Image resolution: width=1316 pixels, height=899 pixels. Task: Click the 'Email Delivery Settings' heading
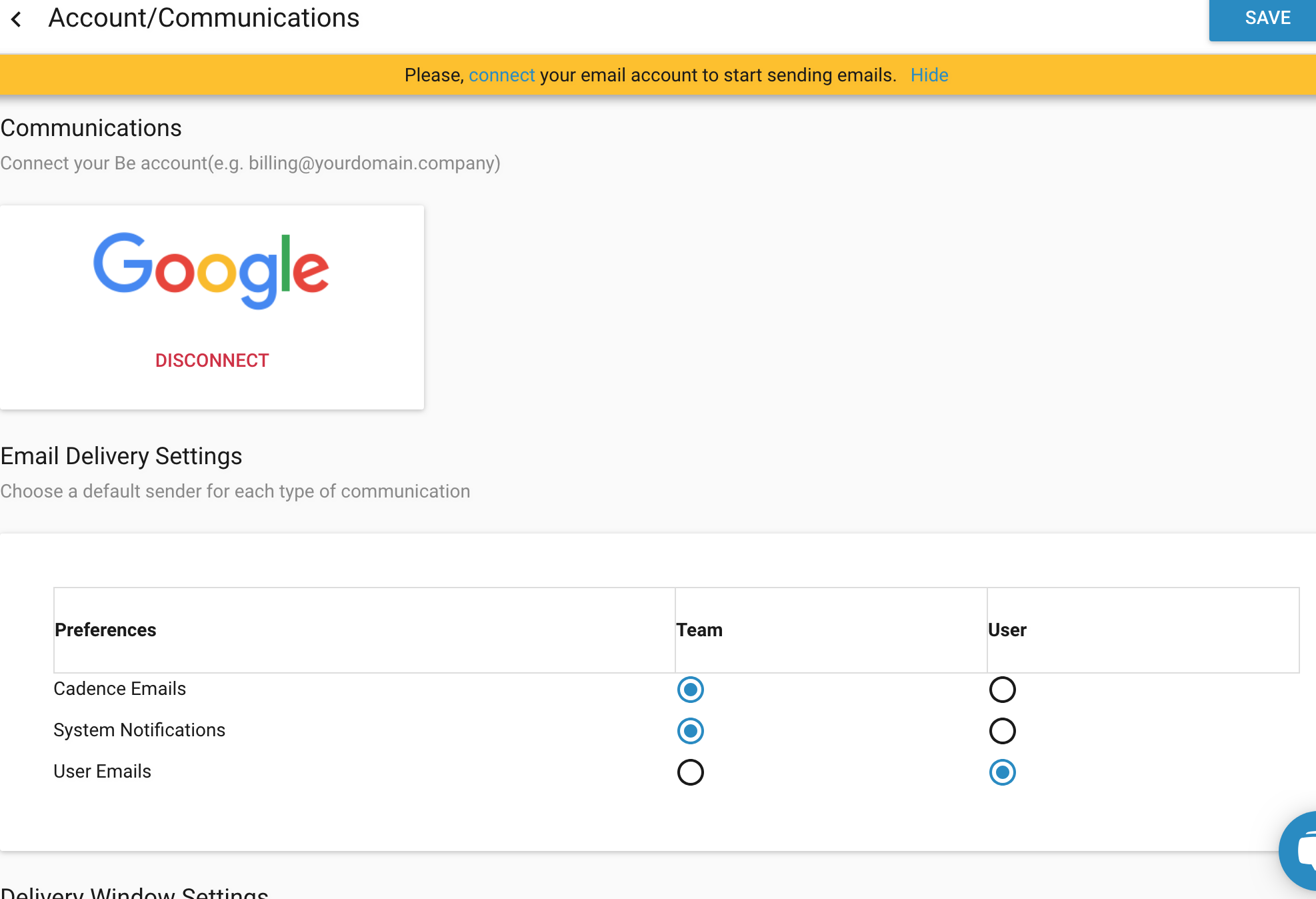(x=121, y=456)
